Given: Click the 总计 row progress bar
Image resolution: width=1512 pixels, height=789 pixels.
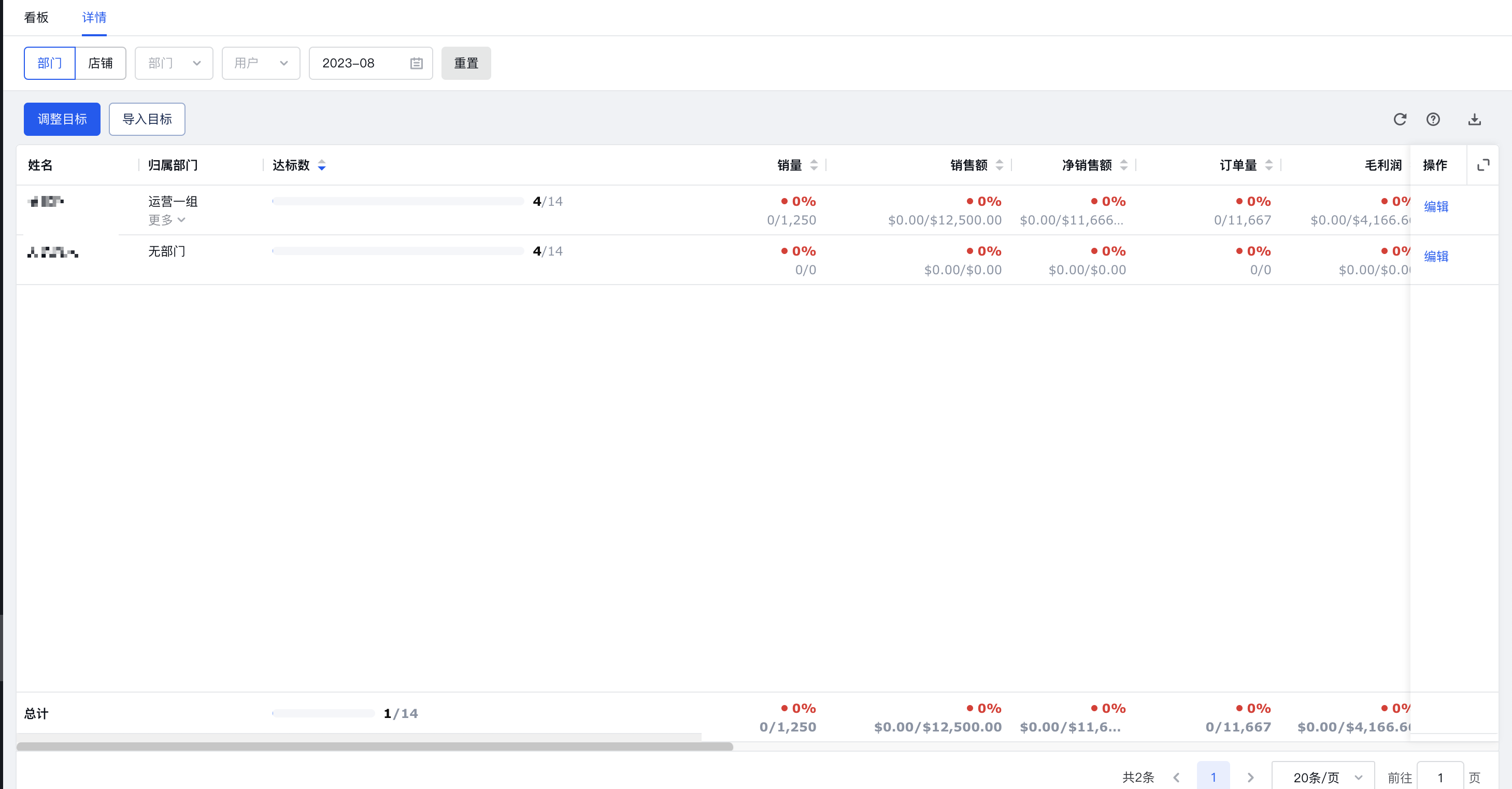Looking at the screenshot, I should point(323,713).
